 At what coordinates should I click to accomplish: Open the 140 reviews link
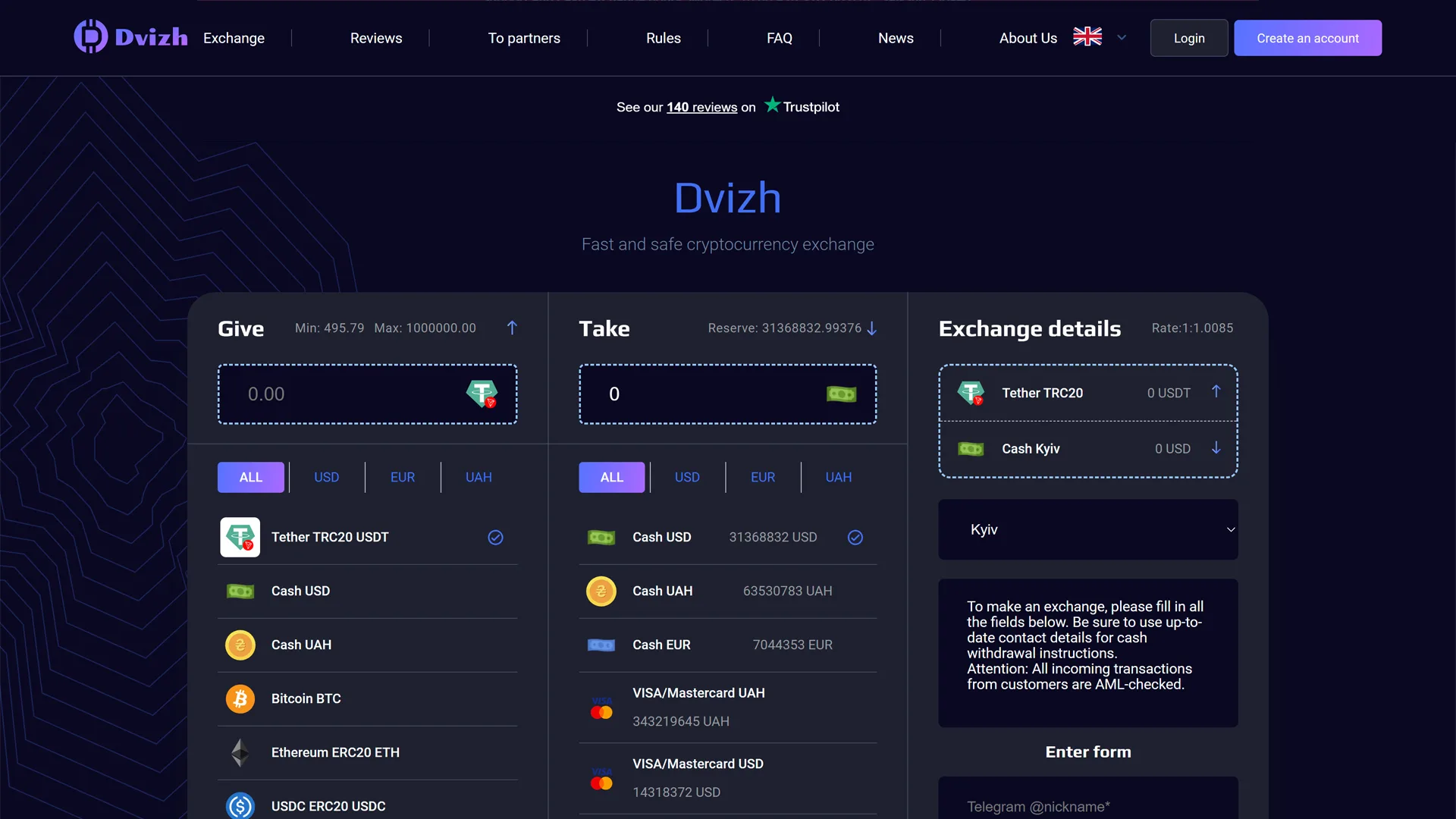[702, 107]
